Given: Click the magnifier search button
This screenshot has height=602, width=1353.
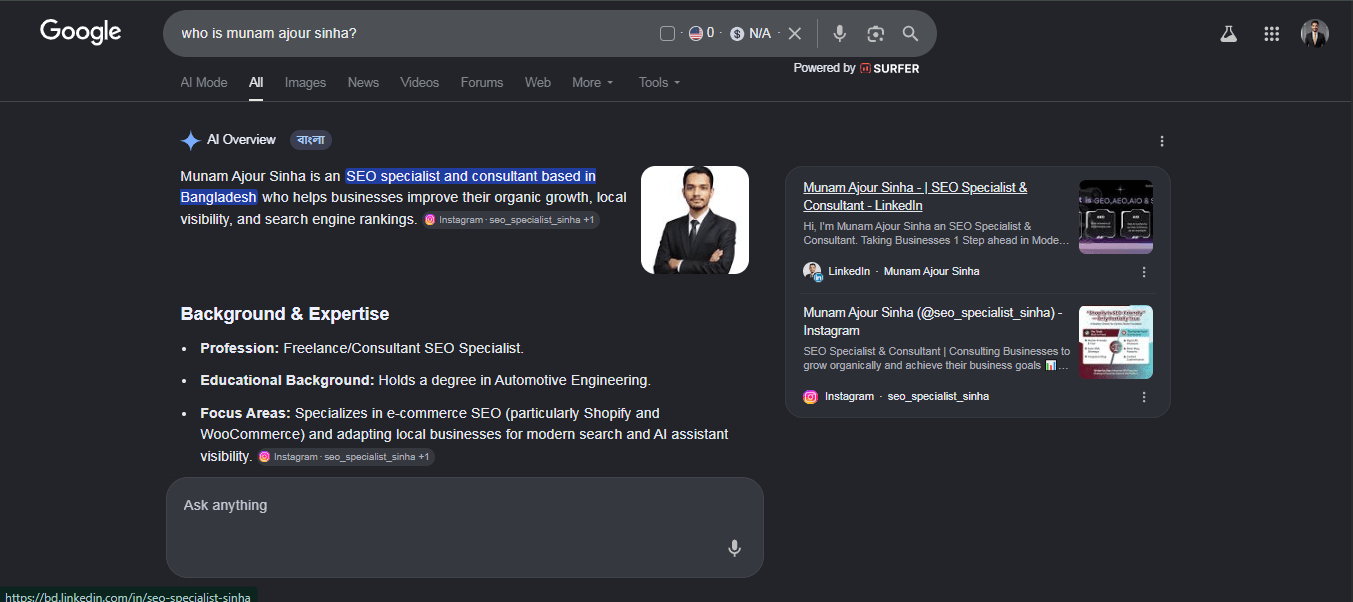Looking at the screenshot, I should [910, 34].
